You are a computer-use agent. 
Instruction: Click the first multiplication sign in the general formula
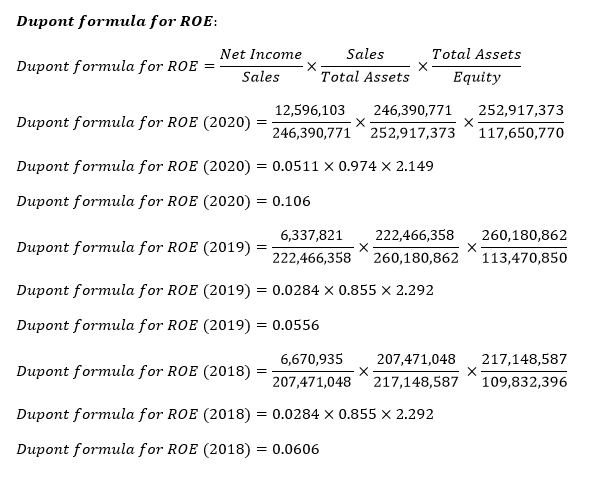point(311,67)
